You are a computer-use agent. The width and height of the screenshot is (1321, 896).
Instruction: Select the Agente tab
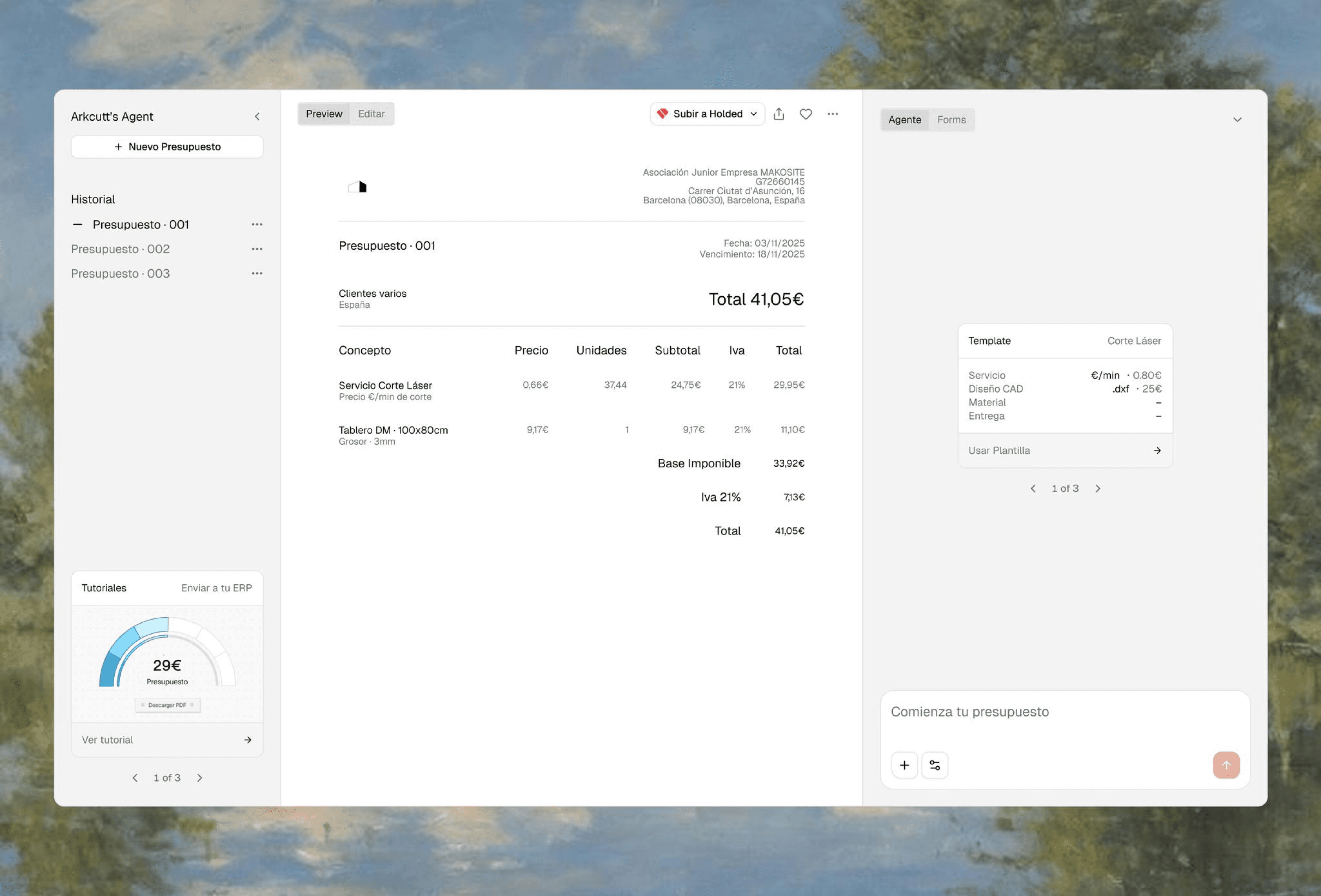click(904, 120)
